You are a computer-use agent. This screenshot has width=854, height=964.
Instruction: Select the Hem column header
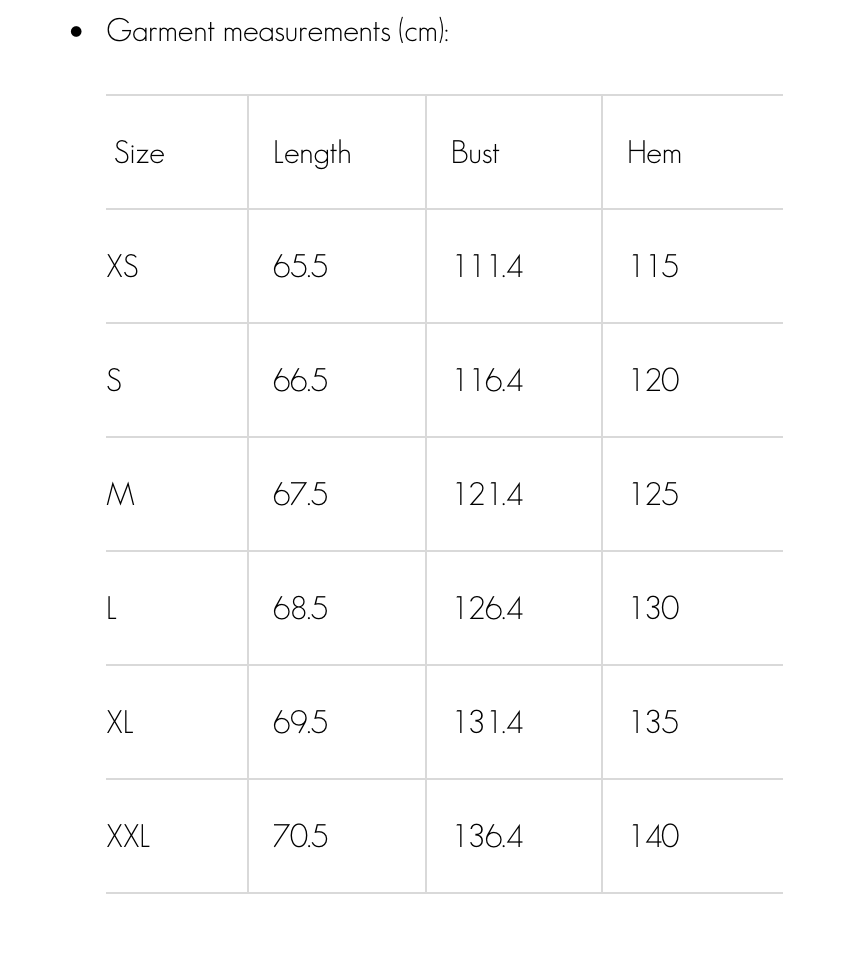click(x=654, y=153)
